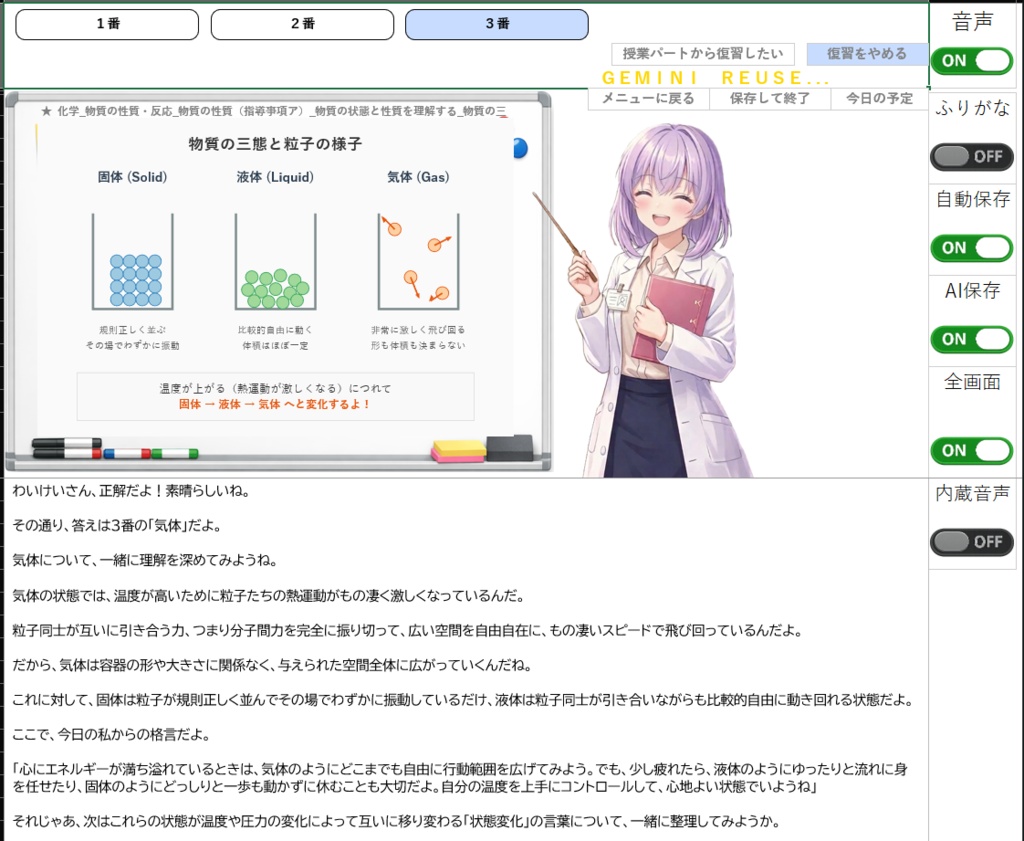Click 保存して終了 menu item
This screenshot has width=1024, height=841.
769,99
